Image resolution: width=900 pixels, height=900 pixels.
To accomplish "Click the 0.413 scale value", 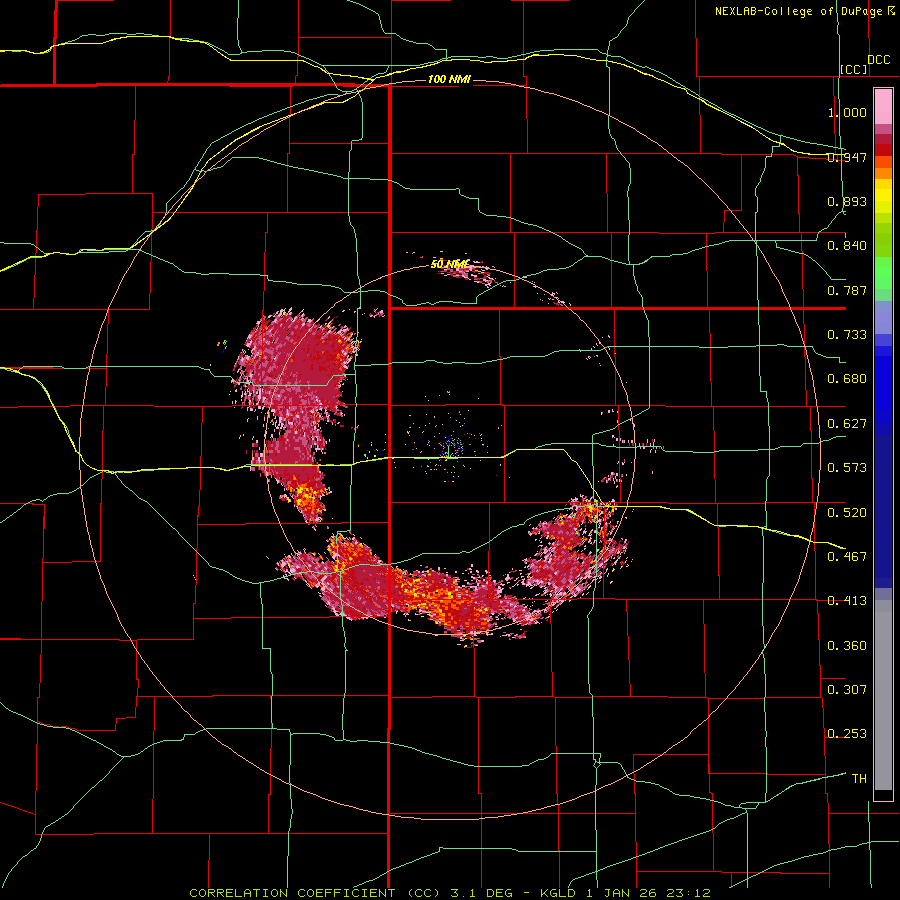I will point(847,601).
